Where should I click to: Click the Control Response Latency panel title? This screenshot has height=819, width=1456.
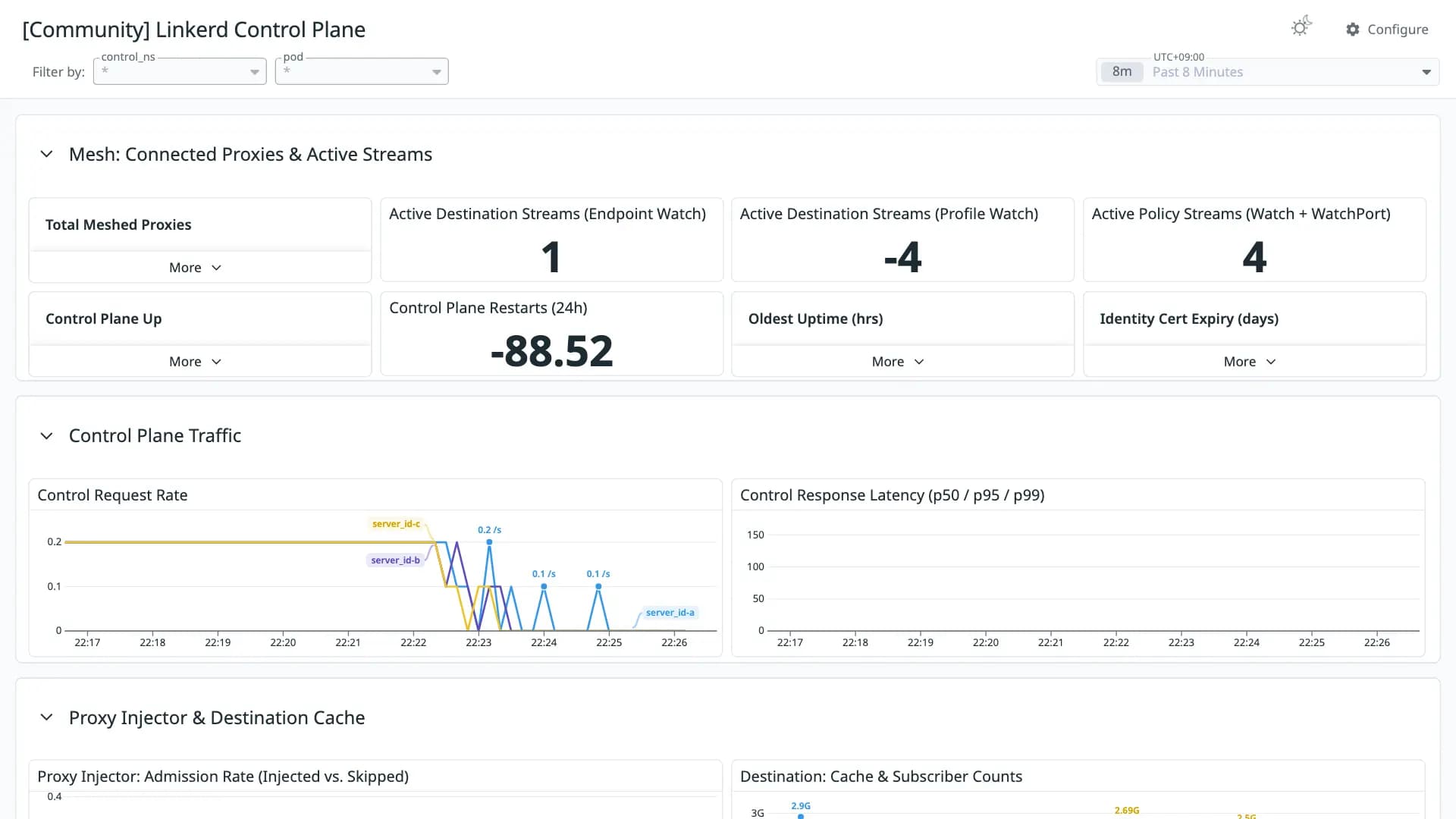pyautogui.click(x=892, y=495)
